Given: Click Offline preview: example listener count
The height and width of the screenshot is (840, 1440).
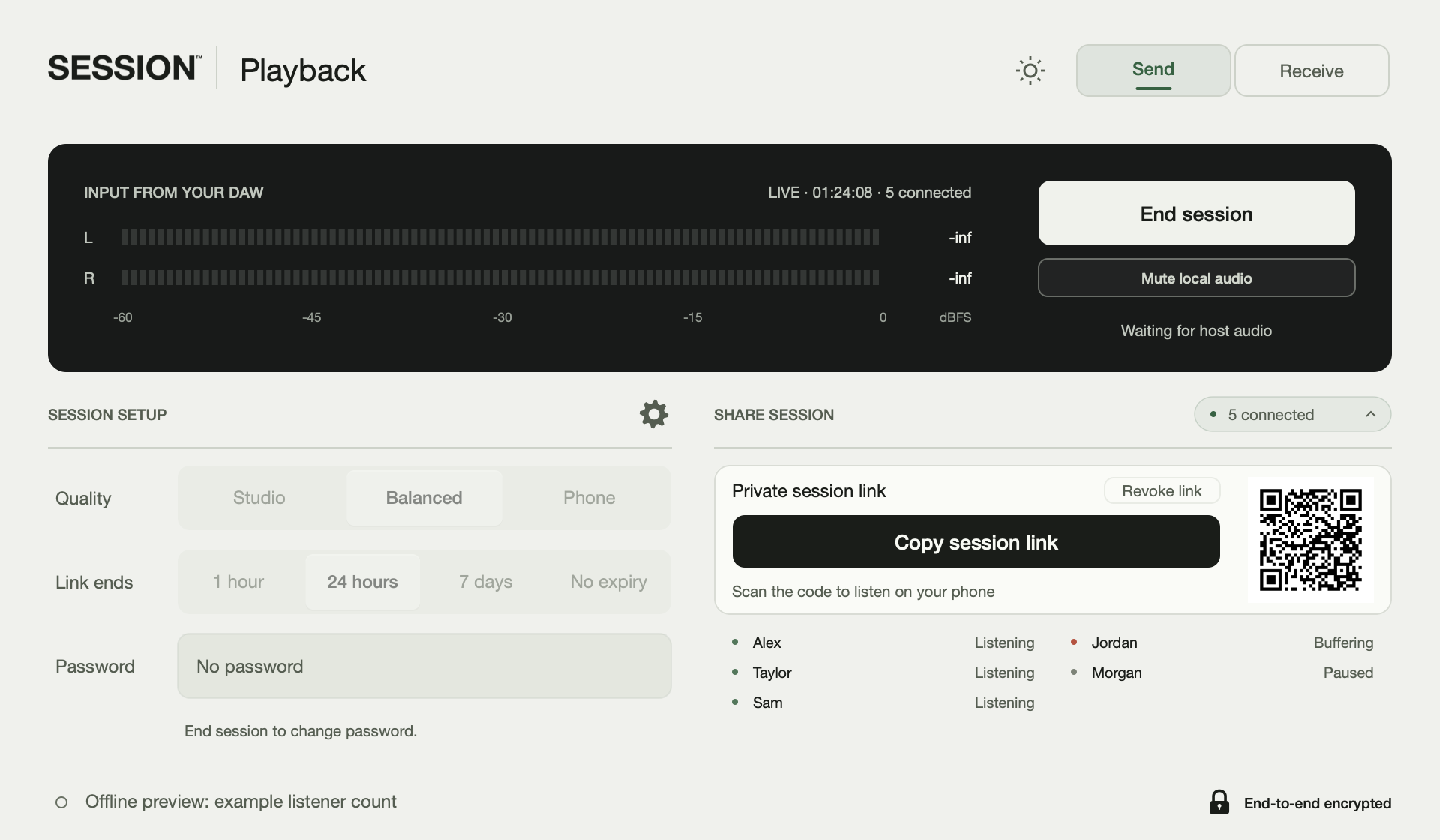Looking at the screenshot, I should [241, 802].
